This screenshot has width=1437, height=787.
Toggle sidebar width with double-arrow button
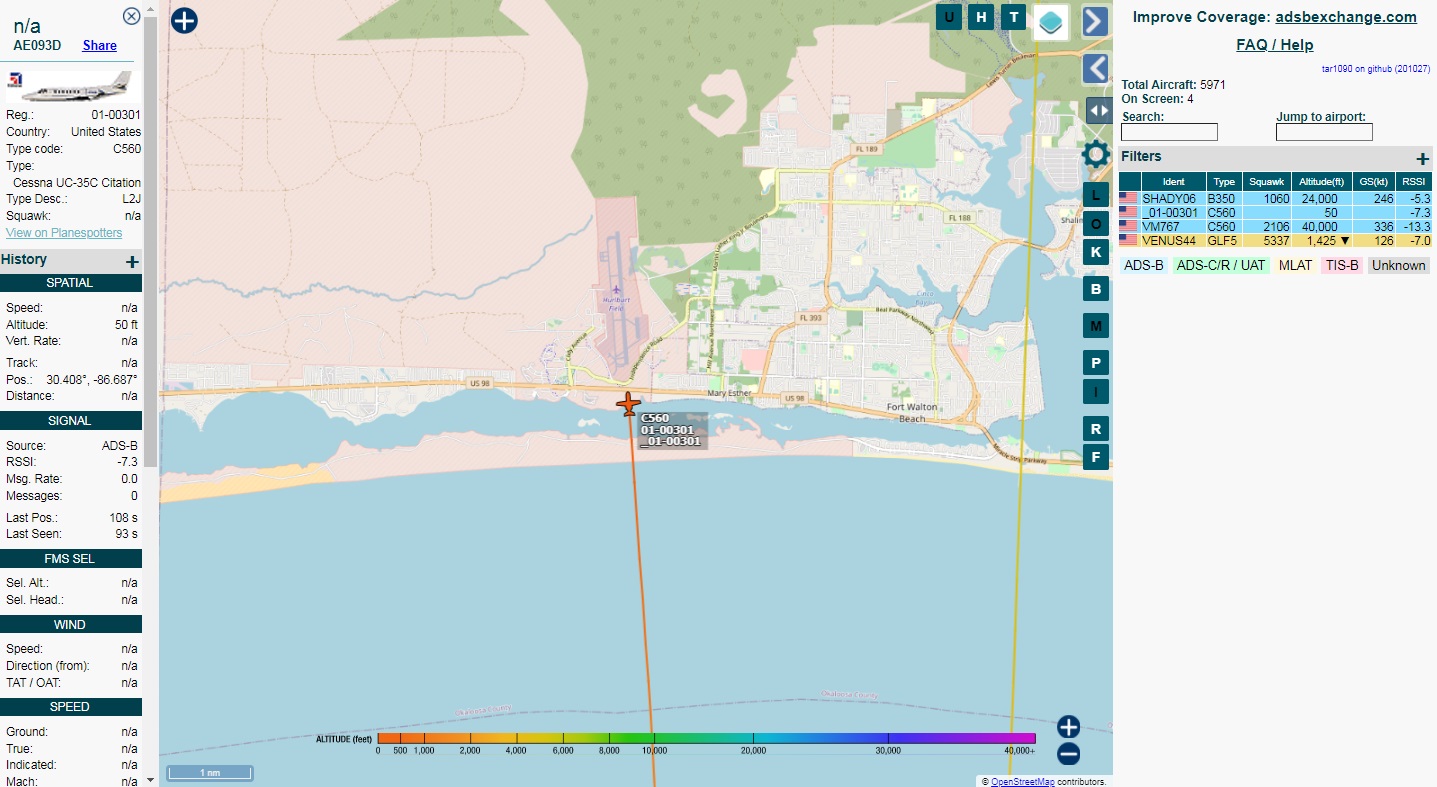pyautogui.click(x=1099, y=111)
